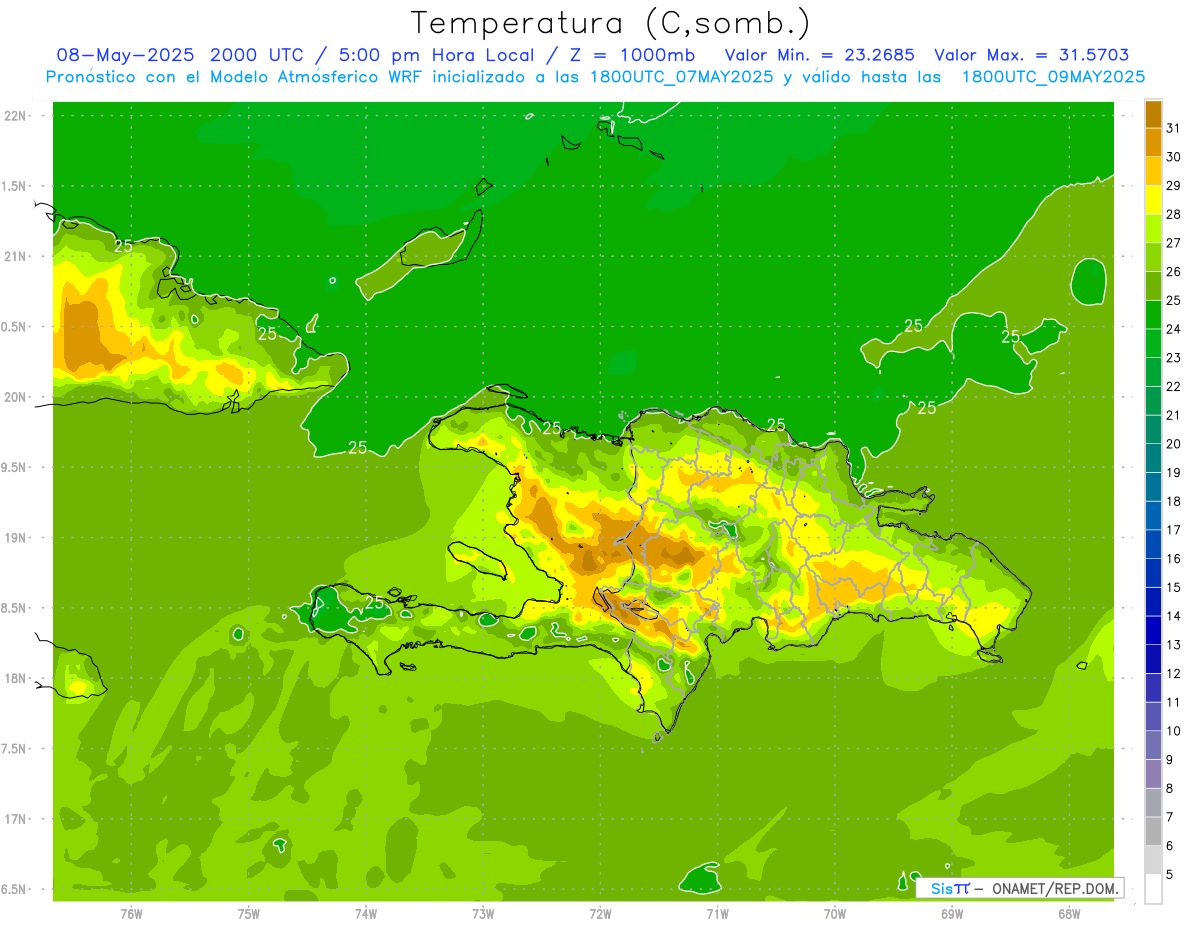This screenshot has width=1200, height=927.
Task: Select the blue legend swatch between 15 and 16
Action: point(1153,573)
